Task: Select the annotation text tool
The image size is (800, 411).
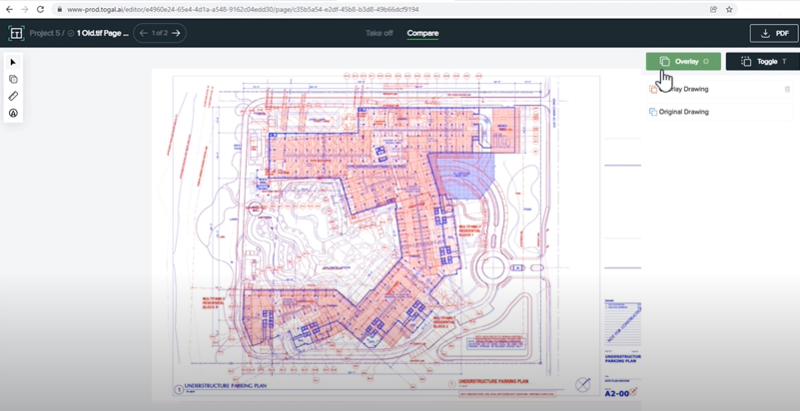Action: 13,113
